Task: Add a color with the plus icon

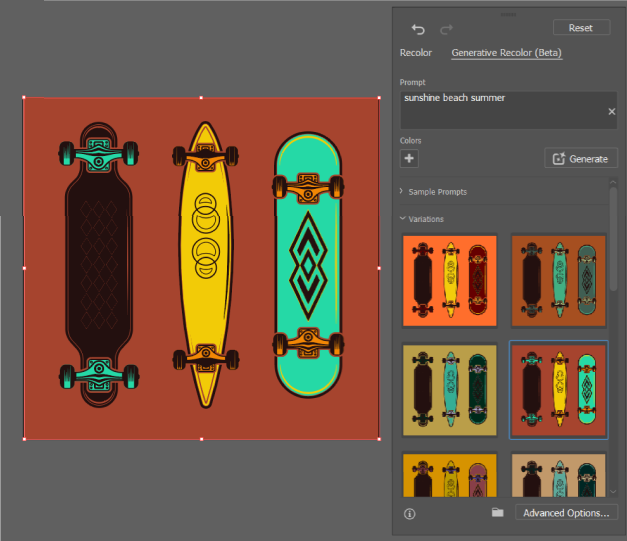Action: pyautogui.click(x=409, y=158)
